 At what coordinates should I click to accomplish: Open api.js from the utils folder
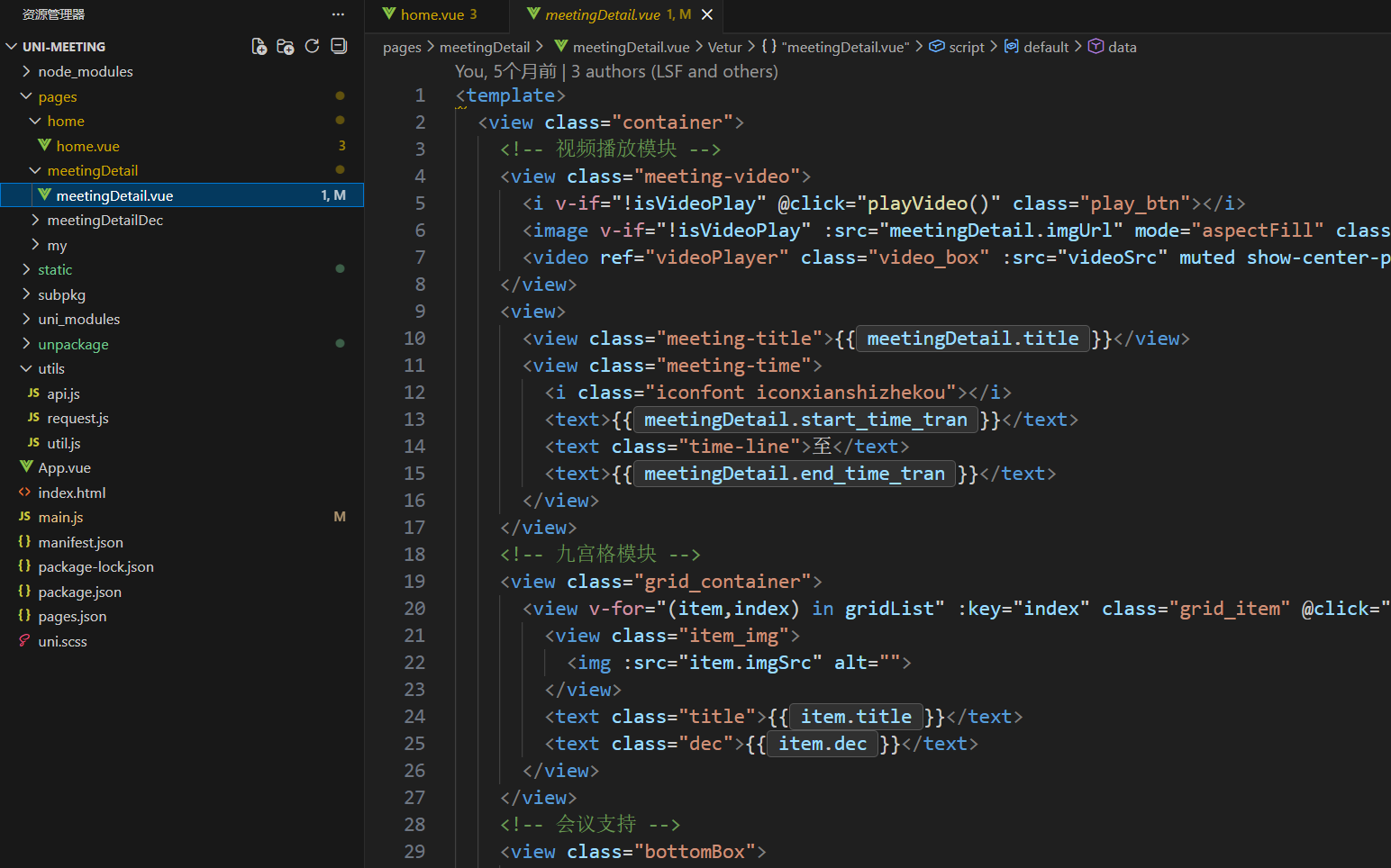(x=63, y=393)
